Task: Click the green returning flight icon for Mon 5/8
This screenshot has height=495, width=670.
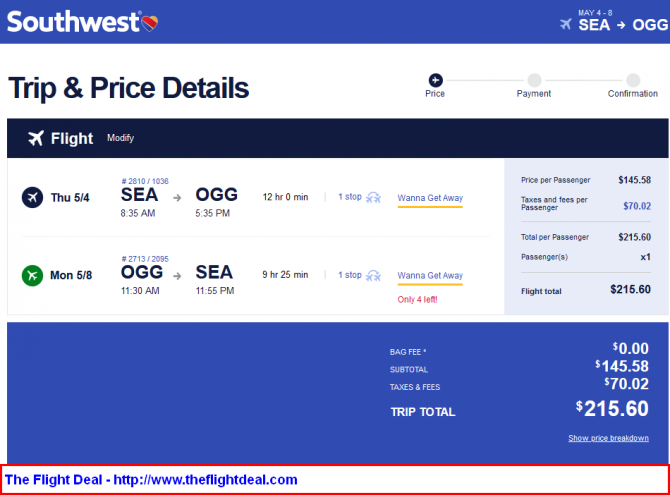Action: pyautogui.click(x=32, y=275)
